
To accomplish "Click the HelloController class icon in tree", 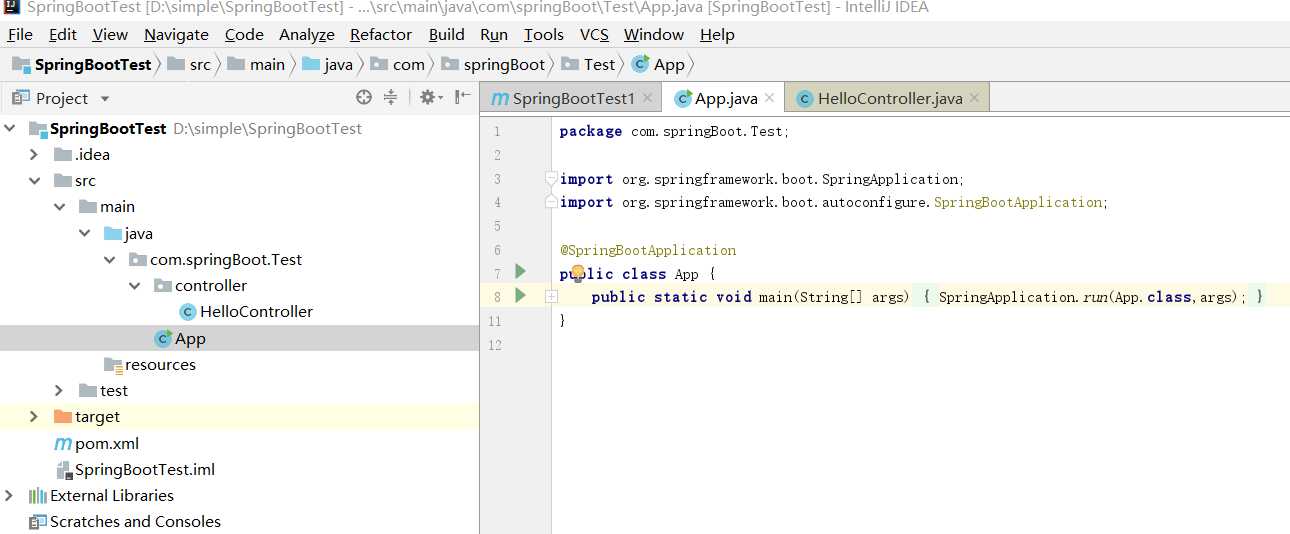I will 188,312.
